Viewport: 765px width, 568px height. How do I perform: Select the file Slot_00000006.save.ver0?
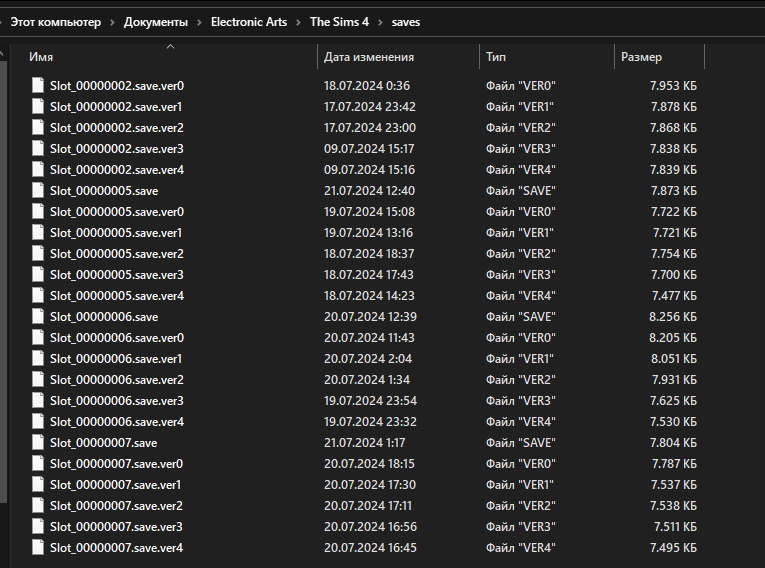click(117, 338)
